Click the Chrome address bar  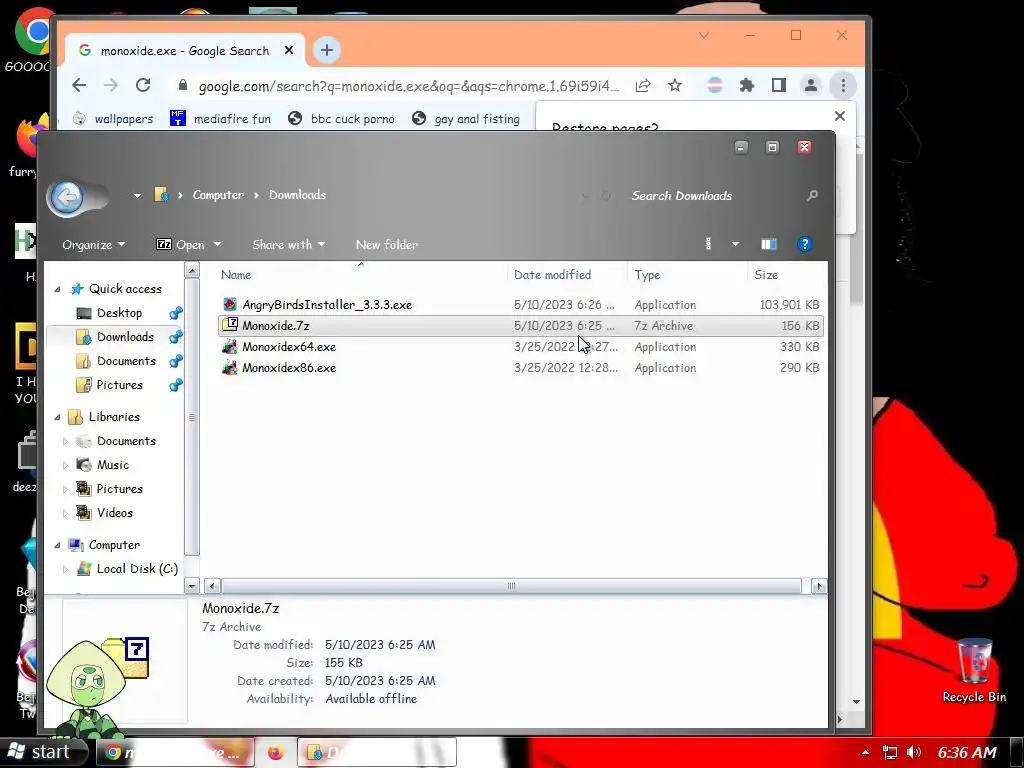point(409,86)
